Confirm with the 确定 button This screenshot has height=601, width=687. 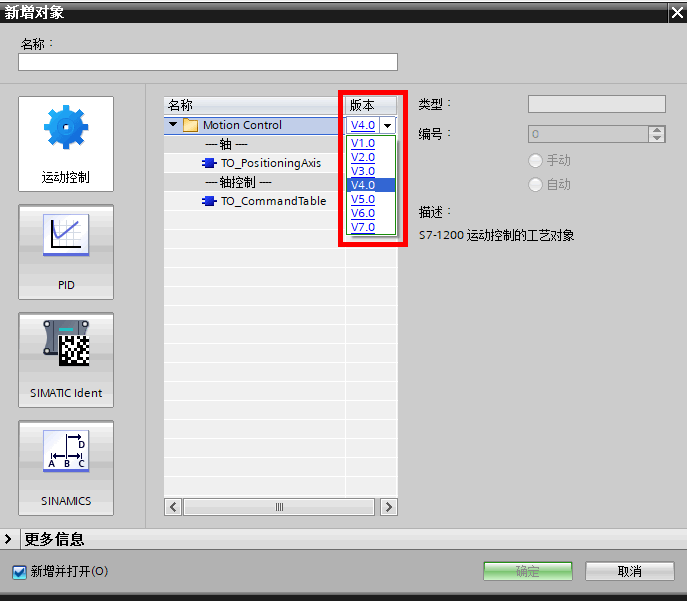(528, 571)
